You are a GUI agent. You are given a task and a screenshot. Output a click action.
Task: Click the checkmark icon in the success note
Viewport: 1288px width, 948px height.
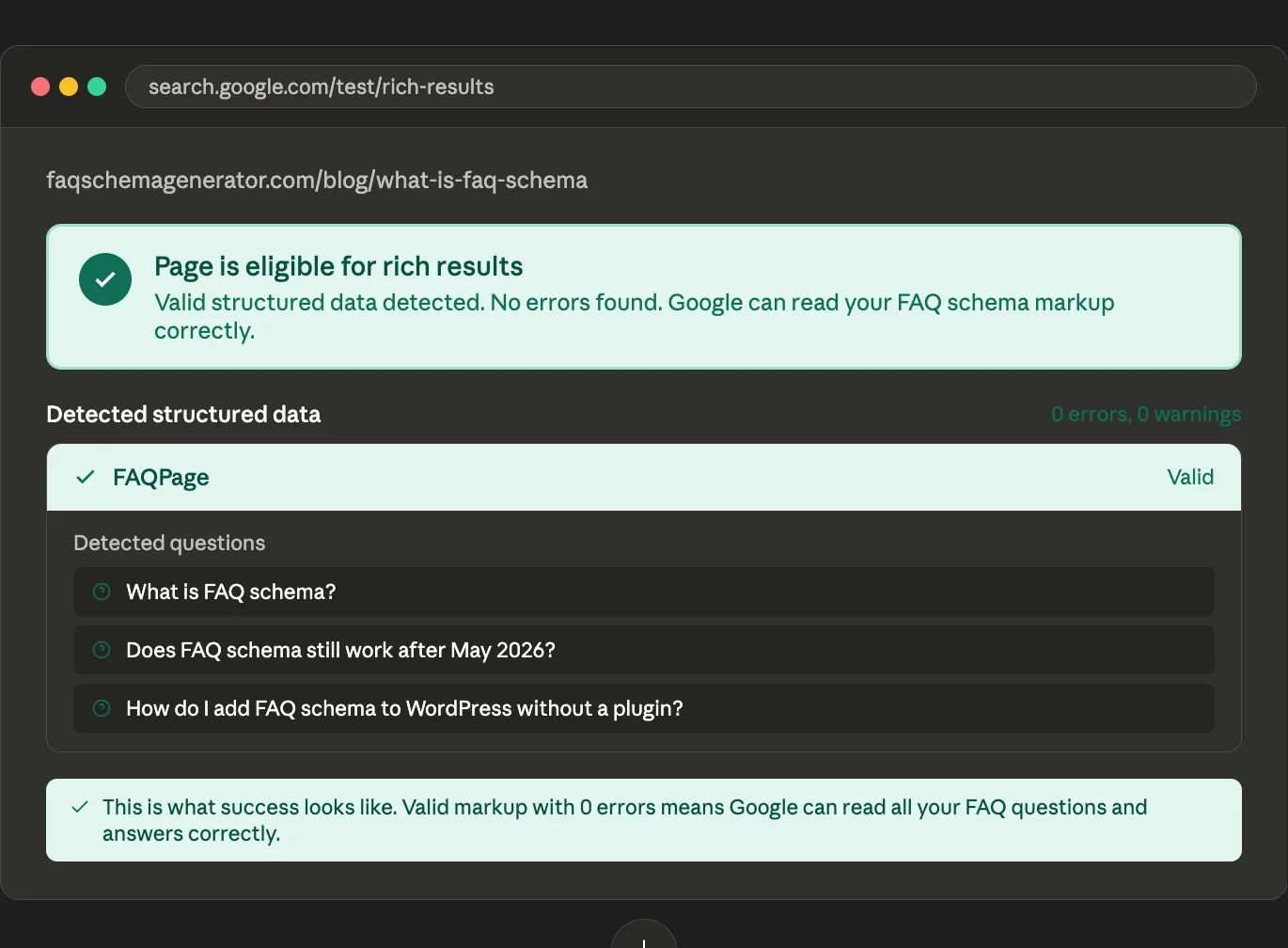point(80,807)
